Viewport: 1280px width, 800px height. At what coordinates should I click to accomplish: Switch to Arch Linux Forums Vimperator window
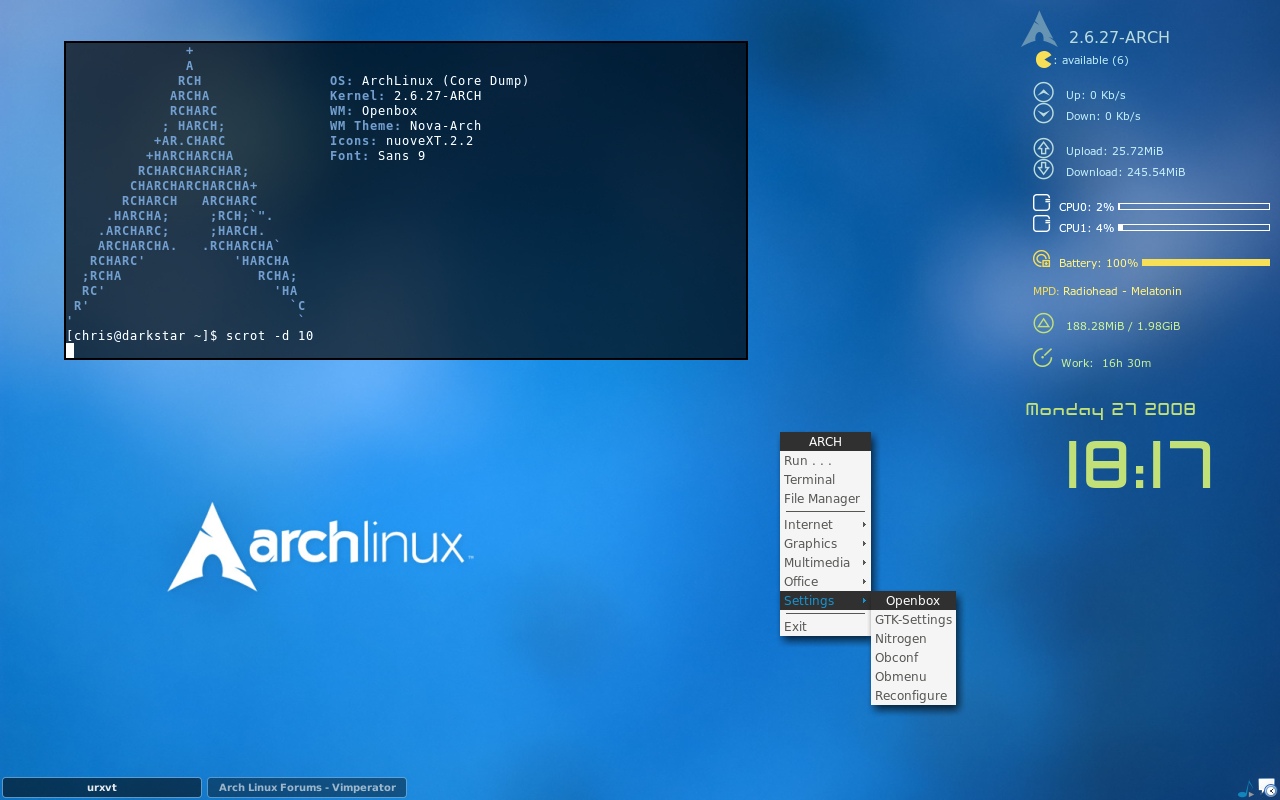coord(307,788)
